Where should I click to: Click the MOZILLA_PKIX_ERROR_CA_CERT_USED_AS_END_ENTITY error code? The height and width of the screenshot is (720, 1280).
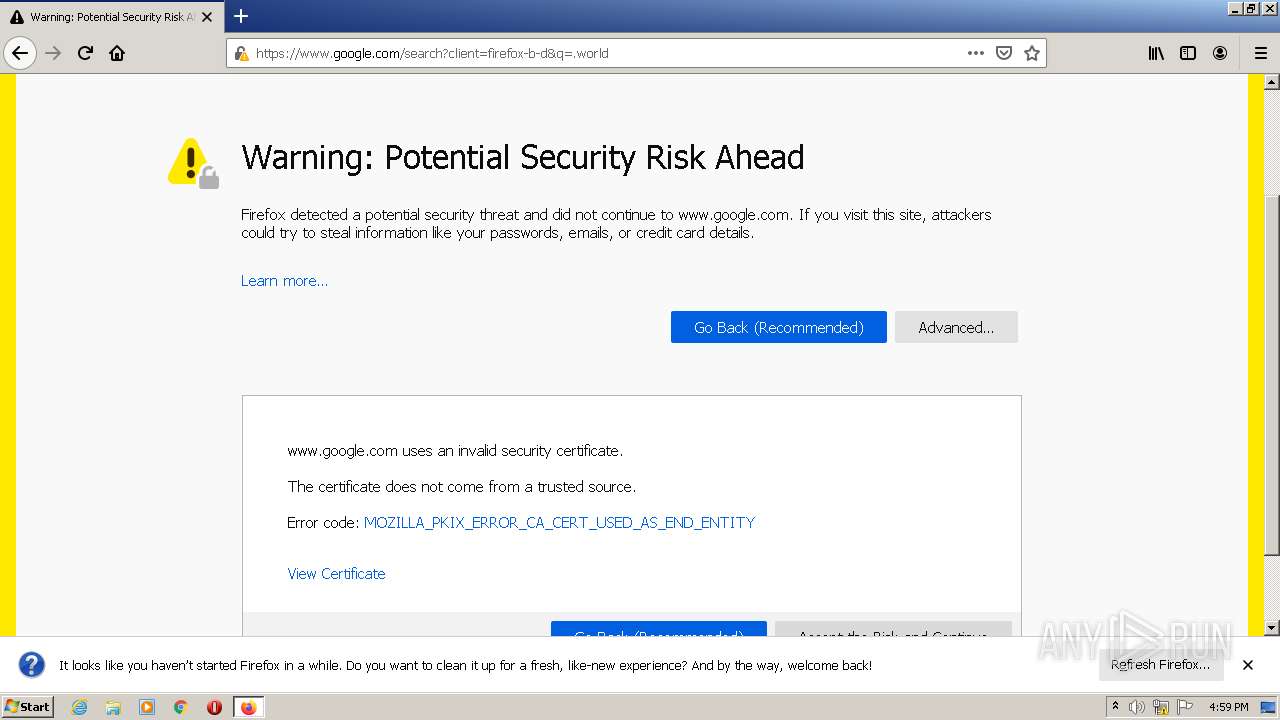click(559, 522)
